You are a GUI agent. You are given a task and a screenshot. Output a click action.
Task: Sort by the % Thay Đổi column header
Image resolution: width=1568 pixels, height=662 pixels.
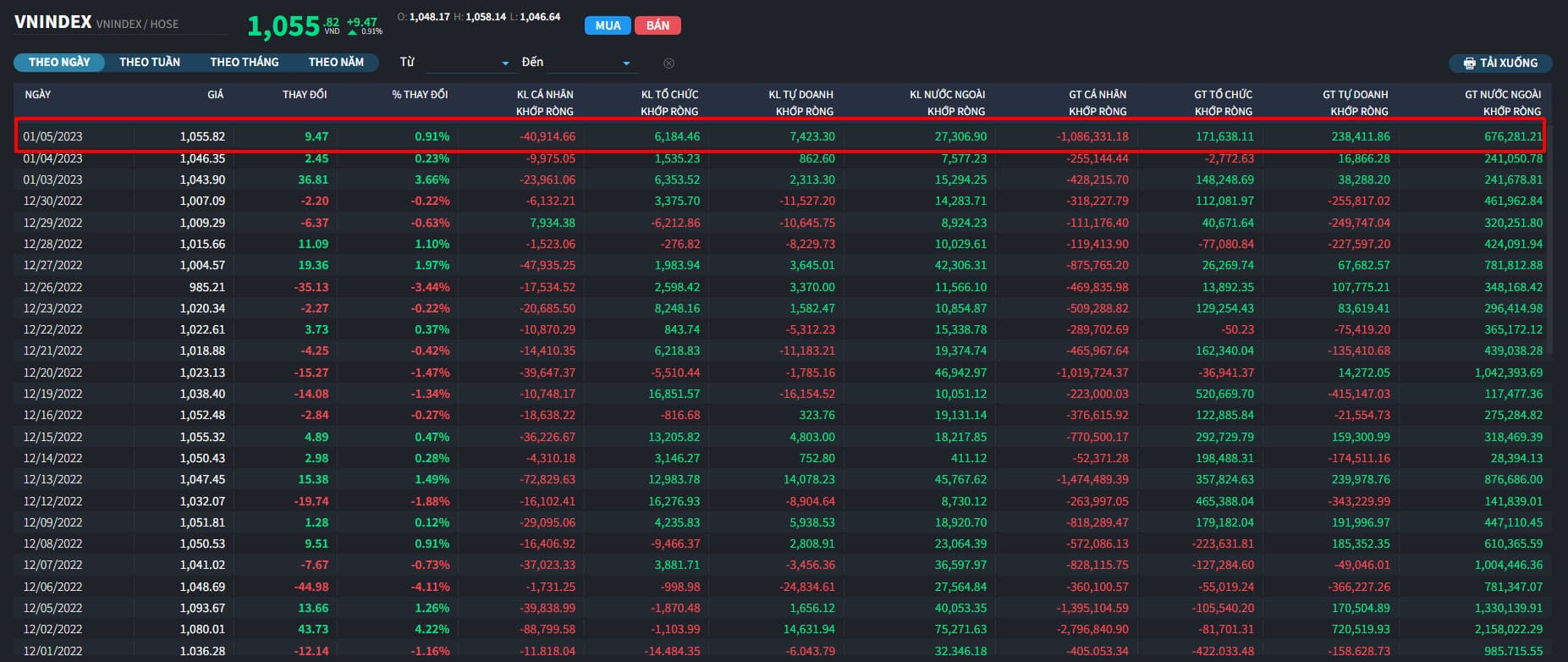point(420,94)
